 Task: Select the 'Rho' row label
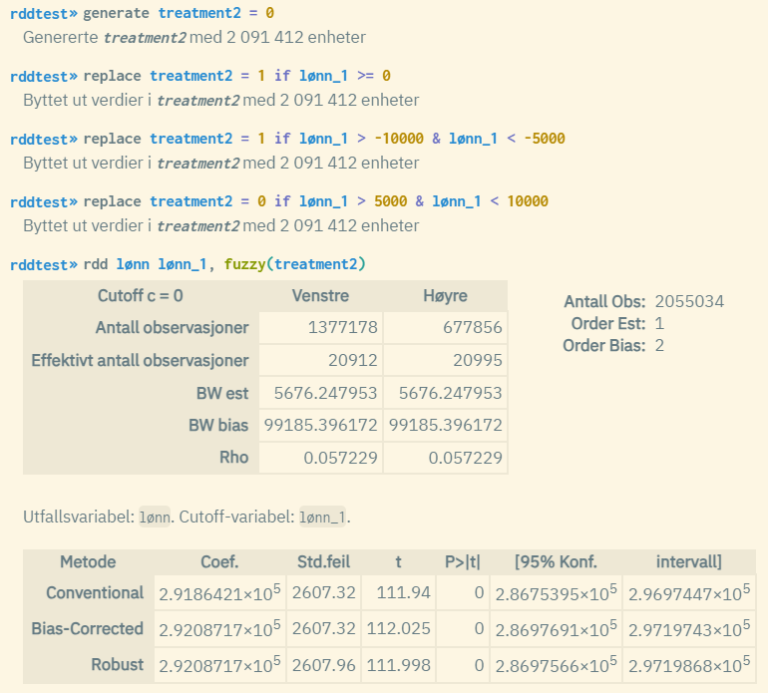(233, 457)
